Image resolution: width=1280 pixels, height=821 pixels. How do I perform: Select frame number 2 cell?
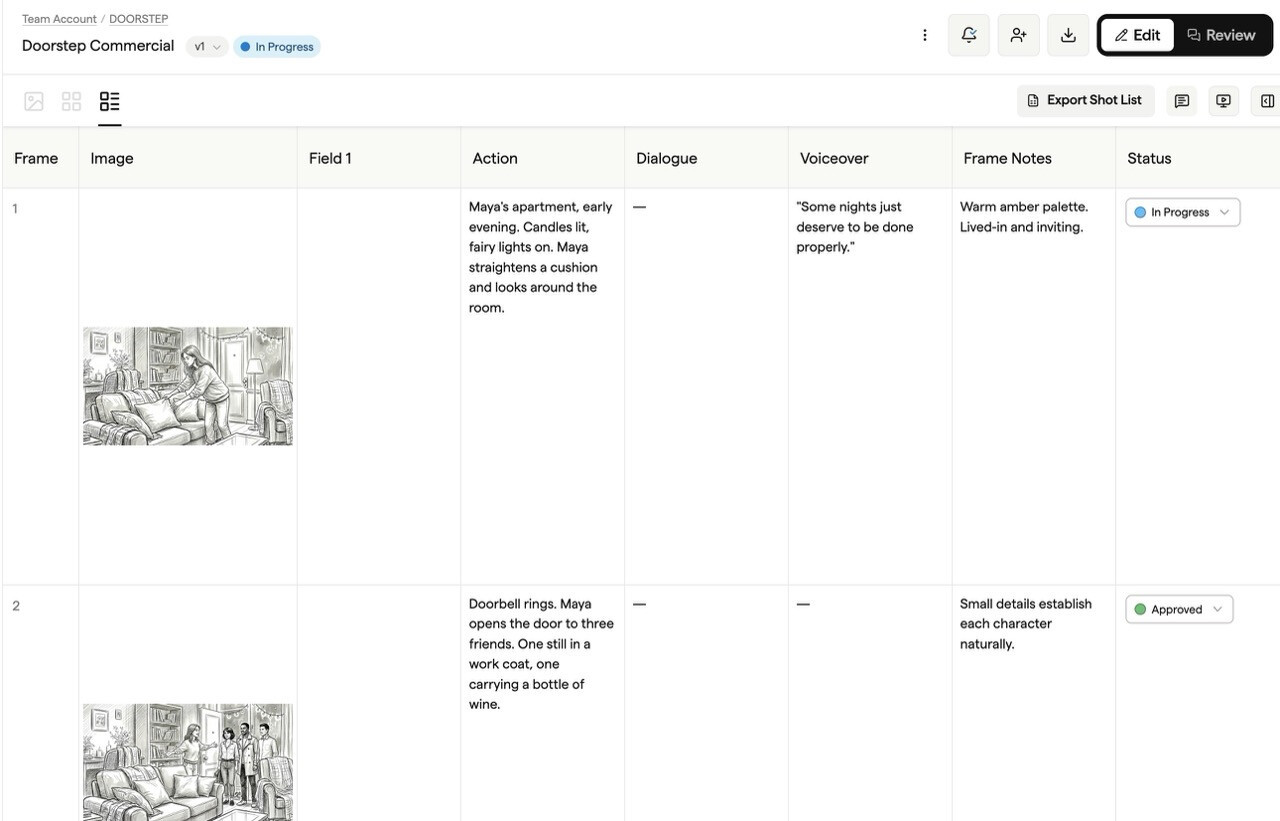tap(40, 703)
